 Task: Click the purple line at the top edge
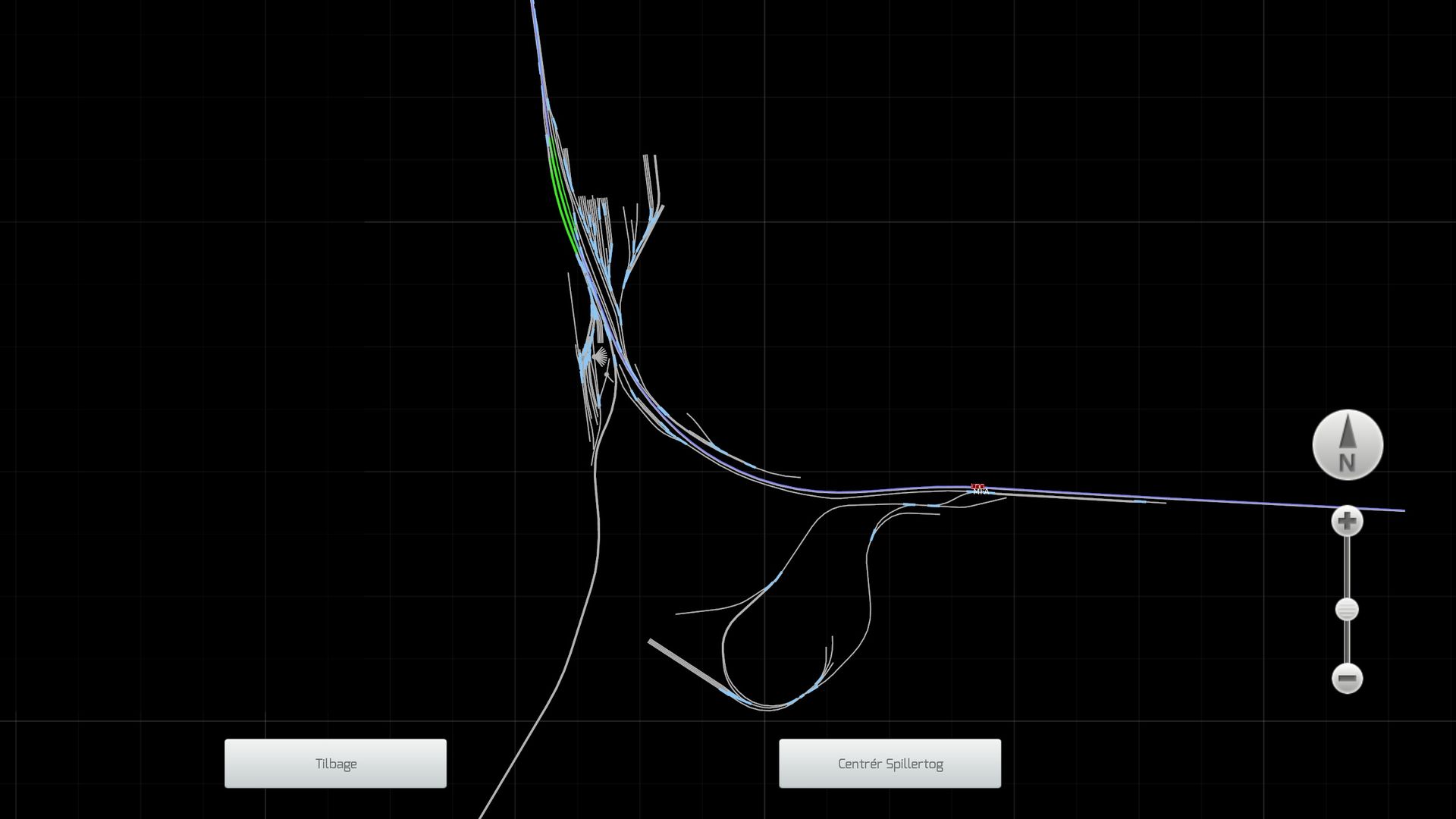533,6
